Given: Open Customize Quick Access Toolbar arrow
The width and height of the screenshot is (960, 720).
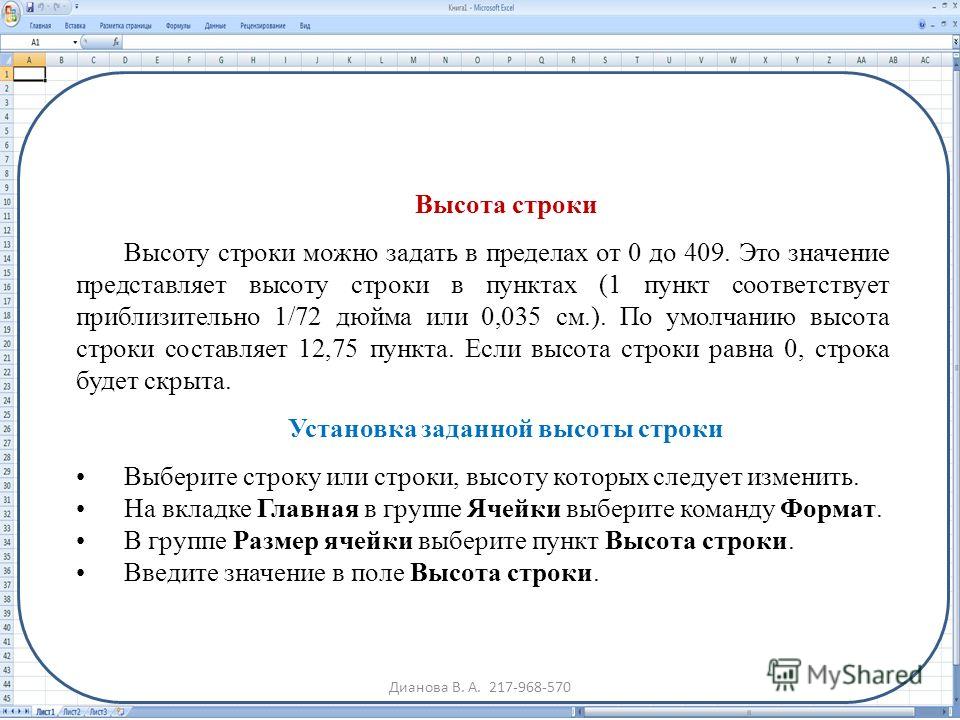Looking at the screenshot, I should pyautogui.click(x=77, y=8).
